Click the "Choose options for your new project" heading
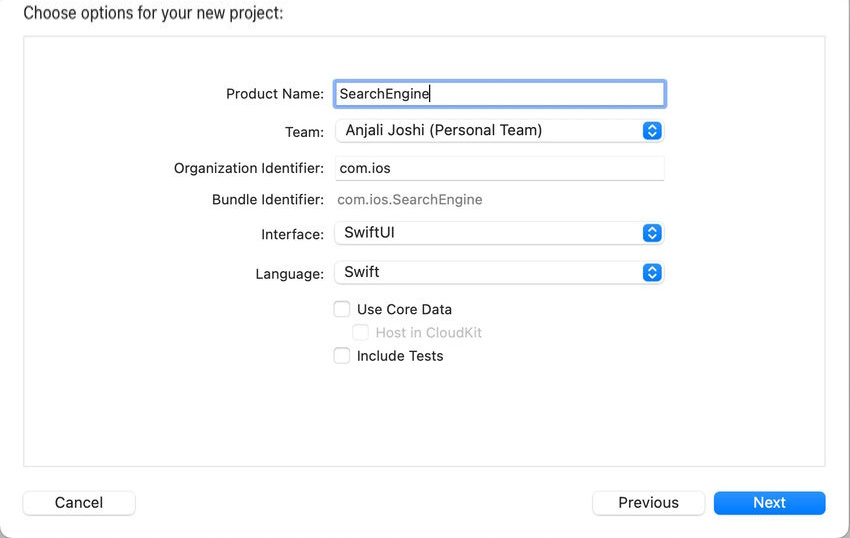Image resolution: width=850 pixels, height=538 pixels. point(153,14)
